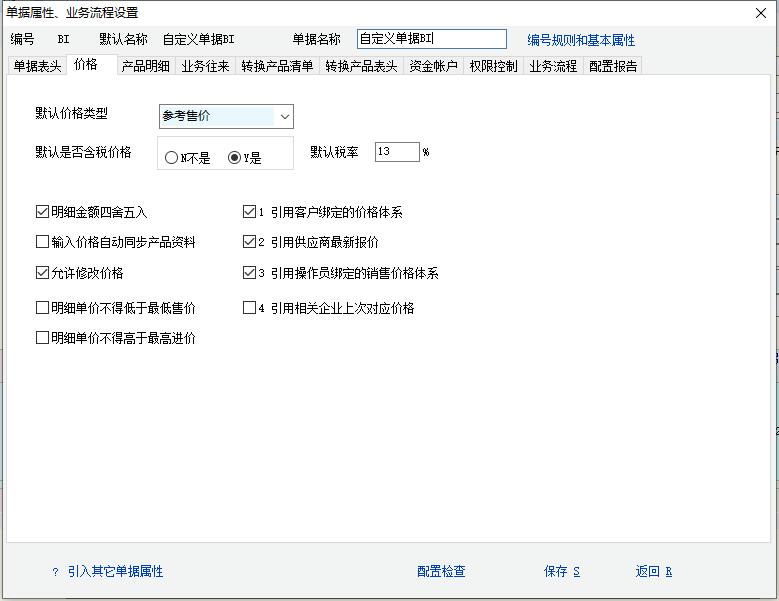The height and width of the screenshot is (601, 779).
Task: Toggle 允许修改价格 checkbox
Action: (x=42, y=273)
